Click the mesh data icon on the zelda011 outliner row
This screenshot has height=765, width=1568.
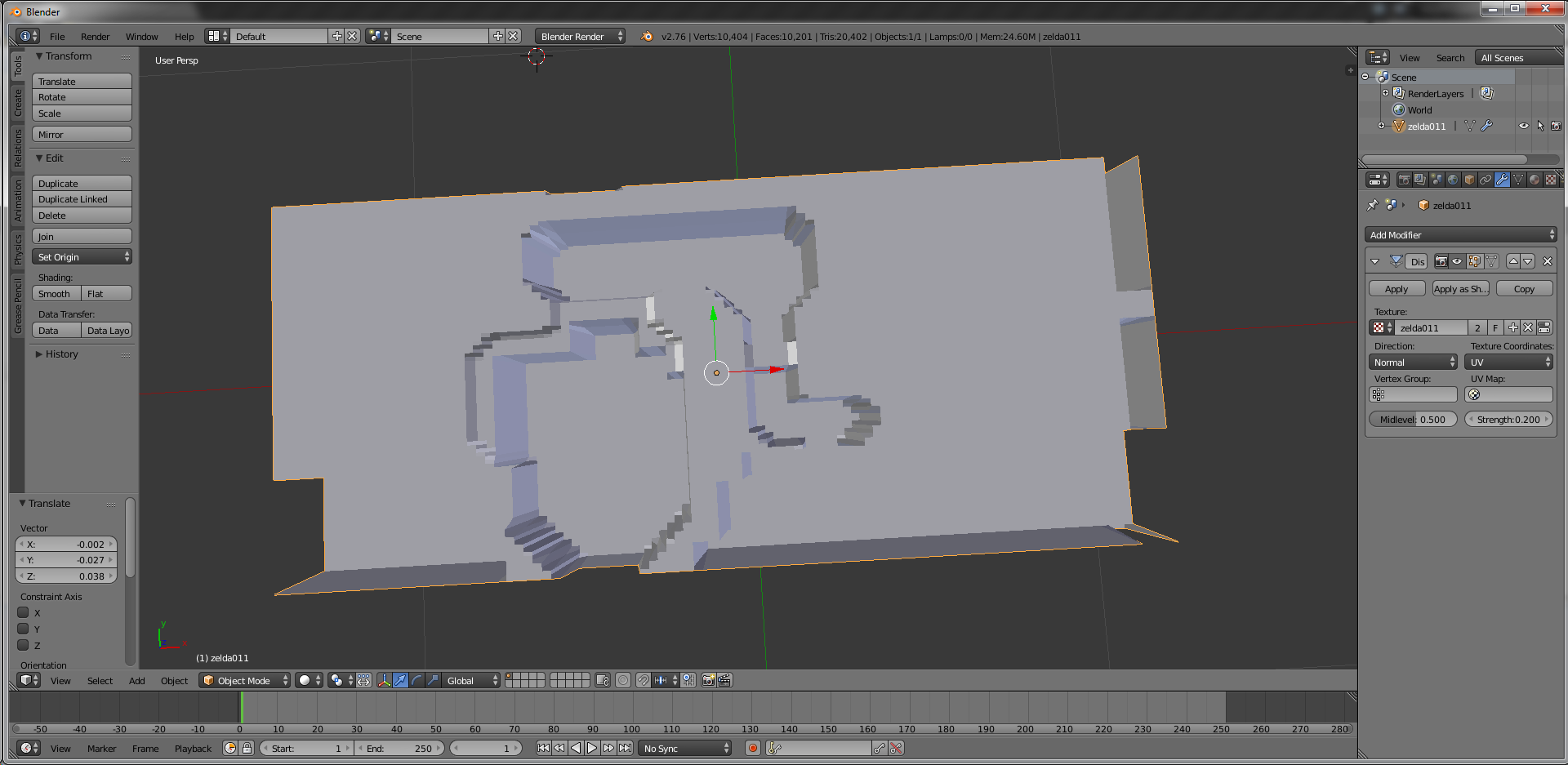(1470, 126)
